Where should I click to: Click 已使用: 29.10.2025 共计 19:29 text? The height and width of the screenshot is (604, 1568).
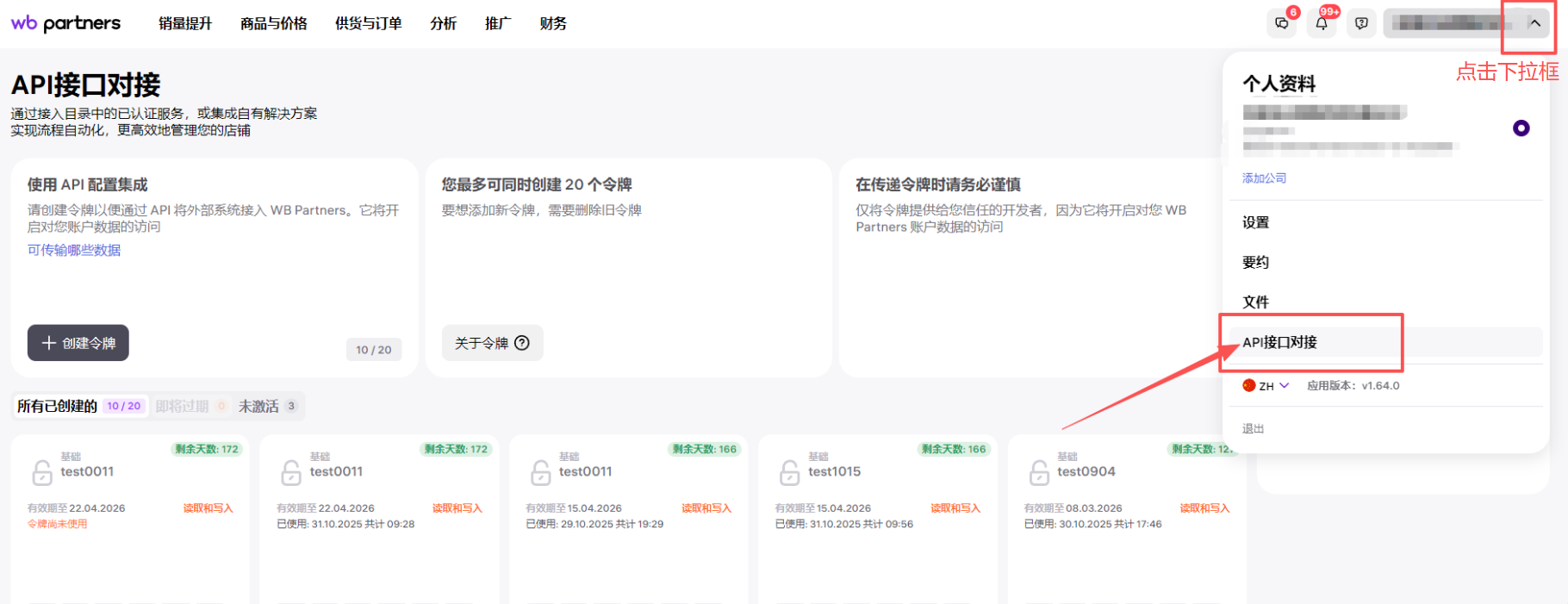(594, 524)
